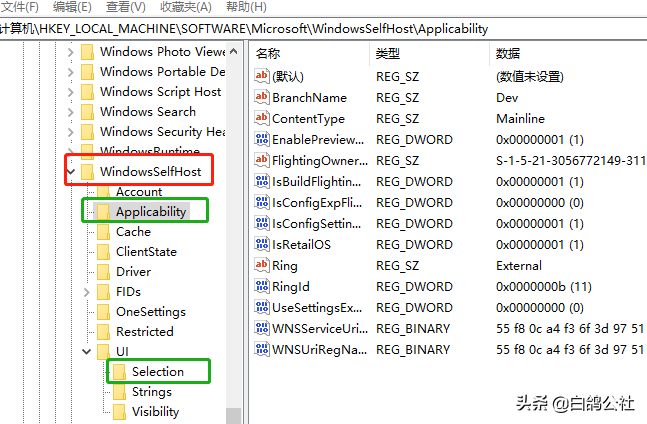This screenshot has width=647, height=424.
Task: Click the tree pane vertical scrollbar track
Action: click(234, 231)
